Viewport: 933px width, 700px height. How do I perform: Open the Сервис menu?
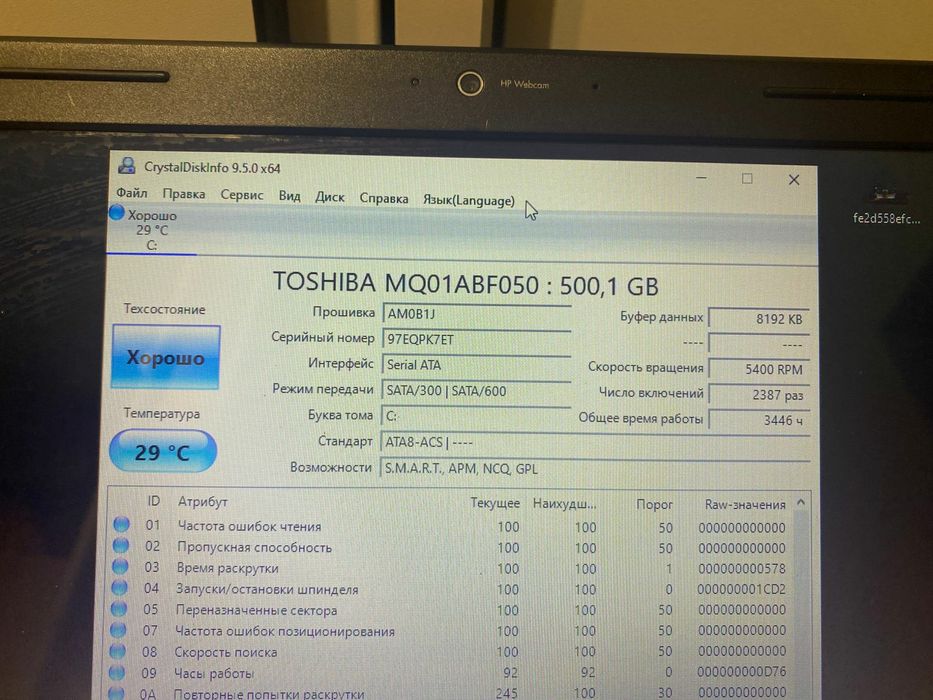pyautogui.click(x=242, y=195)
